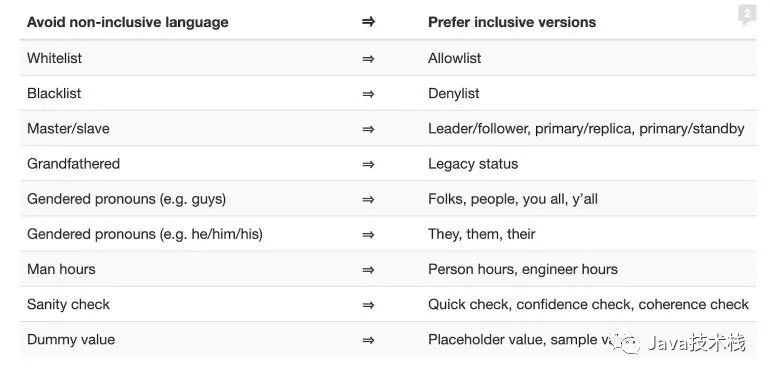The height and width of the screenshot is (376, 770).
Task: Select the 'Avoid non-inclusive language' column header
Action: (128, 22)
